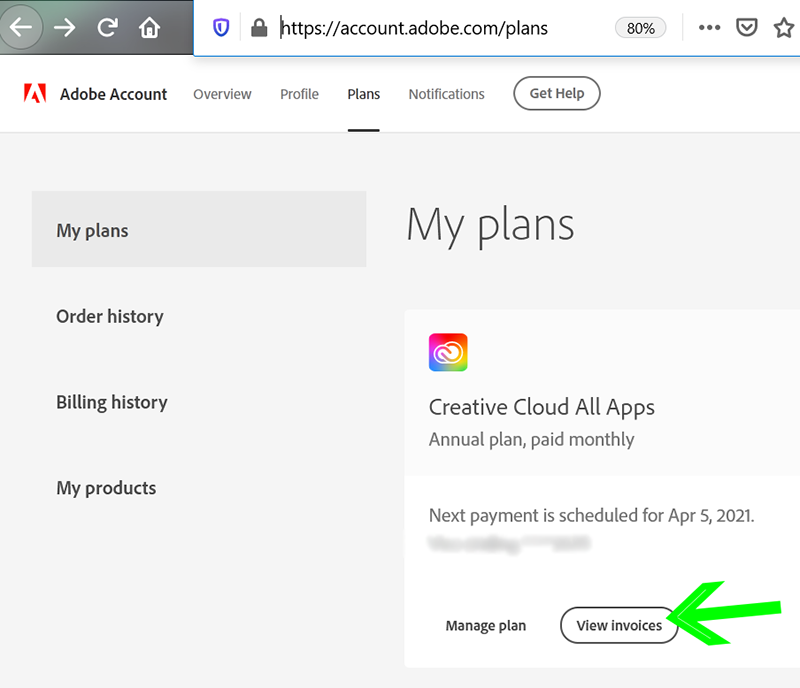Open the Notifications section

pyautogui.click(x=446, y=93)
